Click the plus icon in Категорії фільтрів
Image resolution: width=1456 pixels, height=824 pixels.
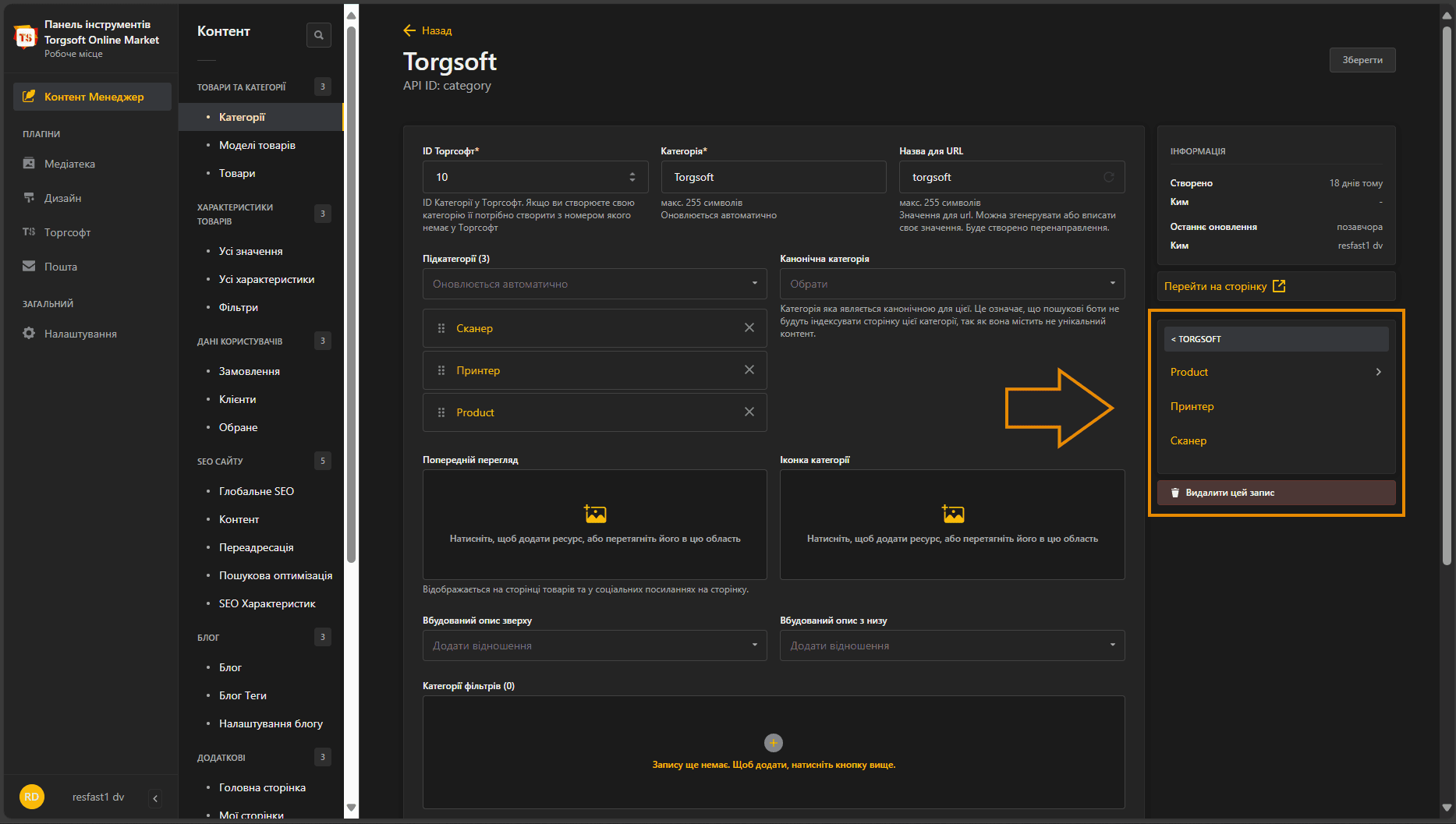coord(774,743)
